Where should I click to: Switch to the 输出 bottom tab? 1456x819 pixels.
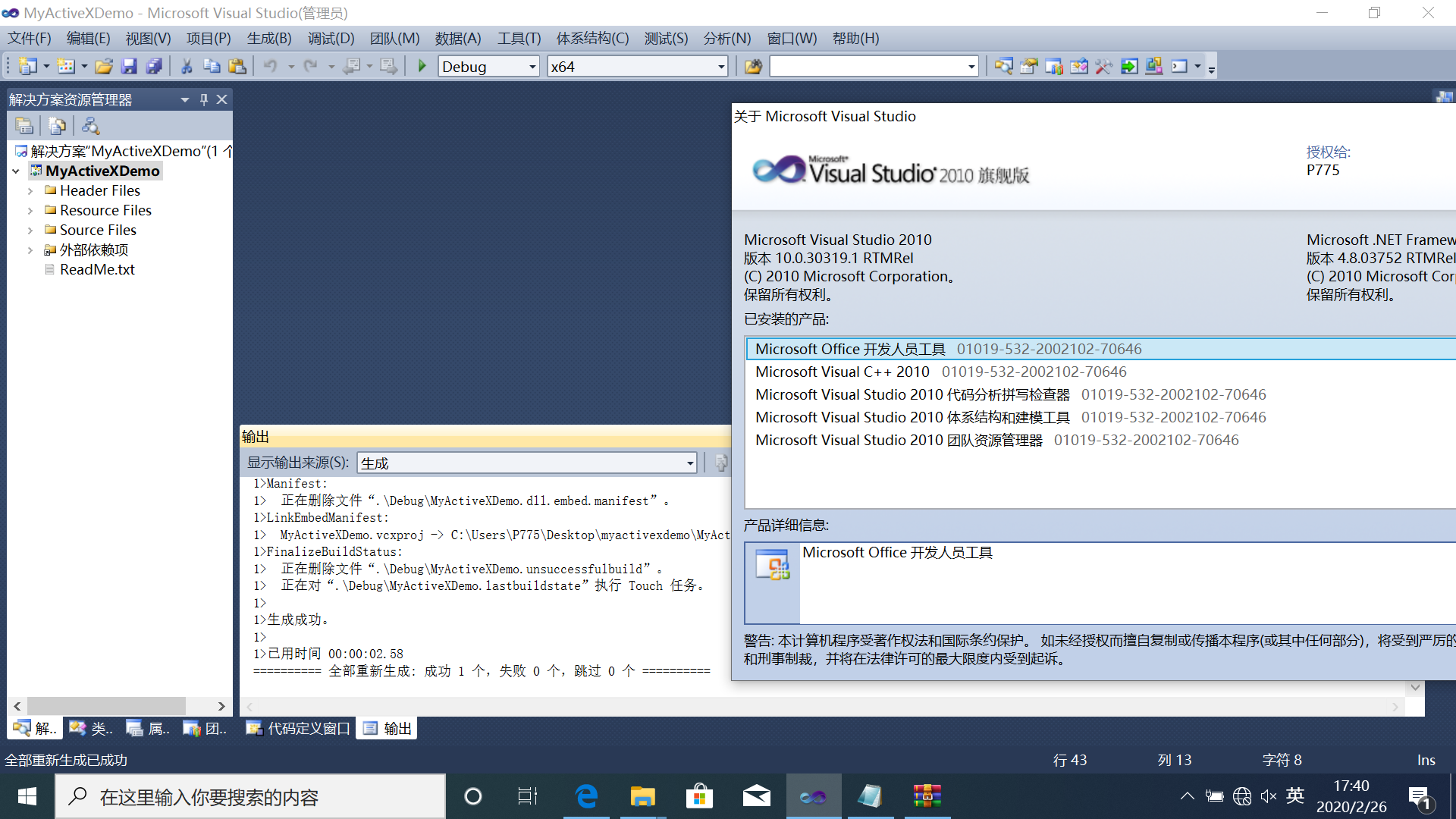(388, 729)
